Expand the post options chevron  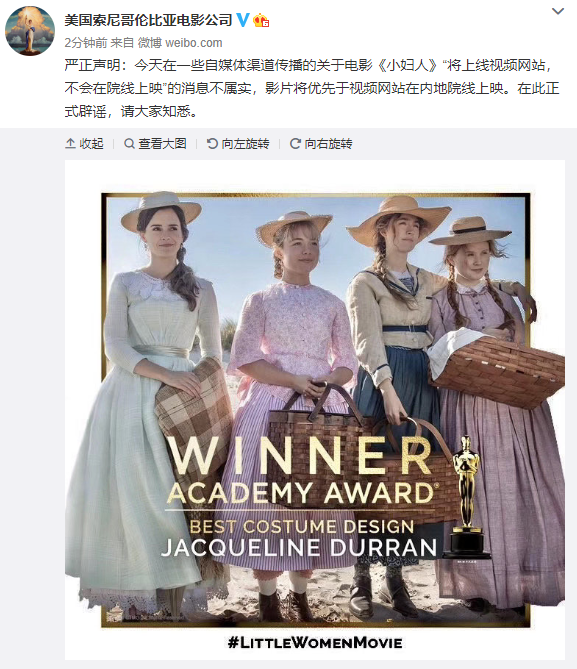tap(558, 12)
